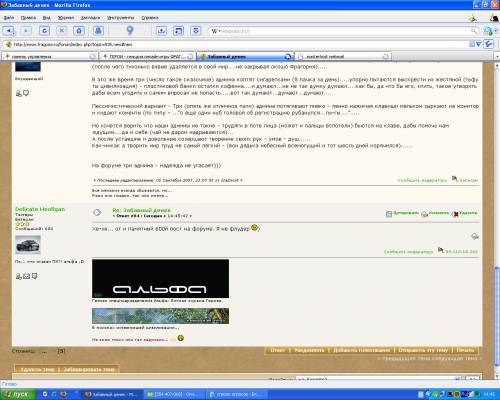500x400 pixels.
Task: Go back with the browser Back arrow
Action: [x=8, y=31]
